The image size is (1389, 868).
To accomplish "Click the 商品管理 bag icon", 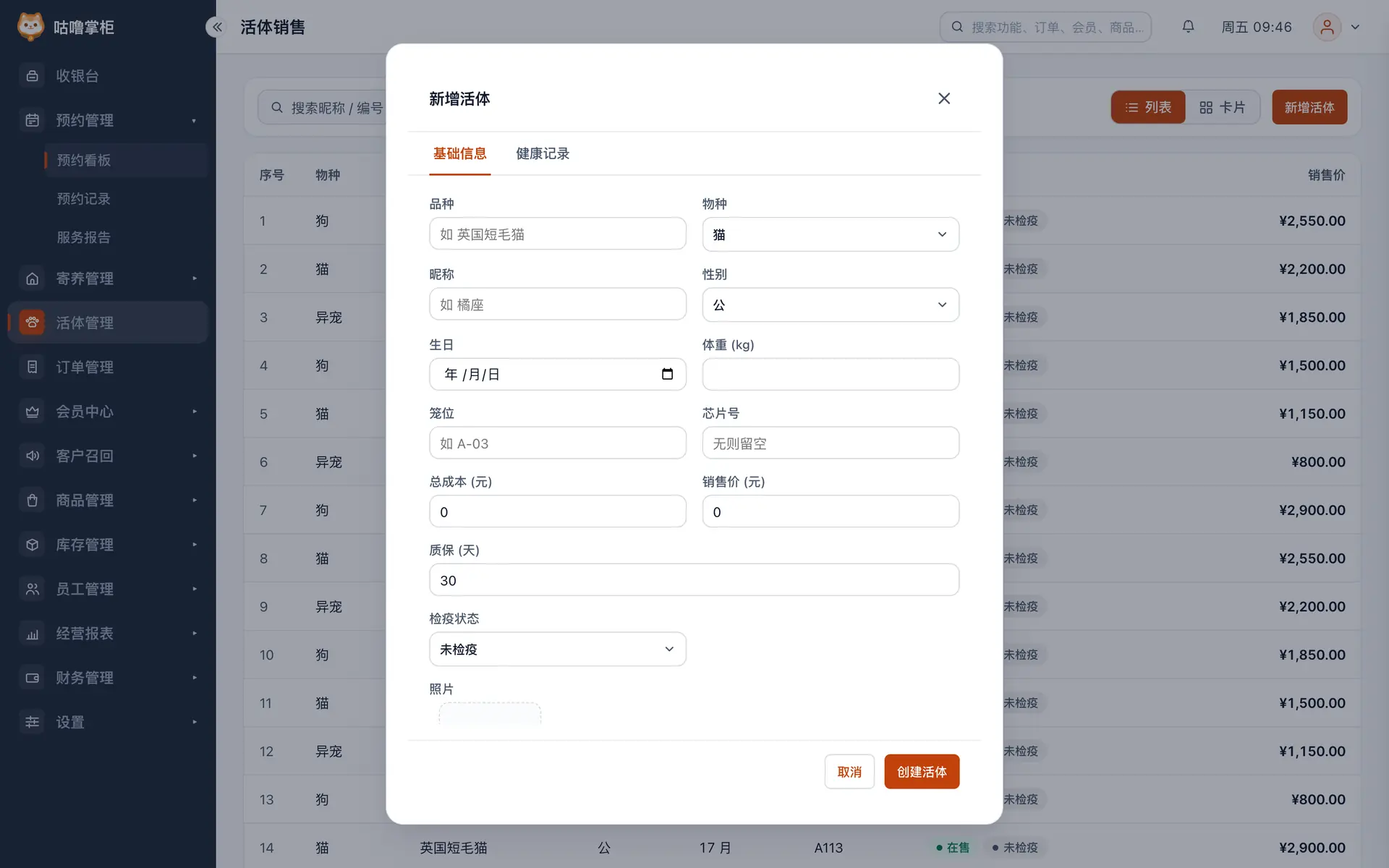I will click(32, 500).
